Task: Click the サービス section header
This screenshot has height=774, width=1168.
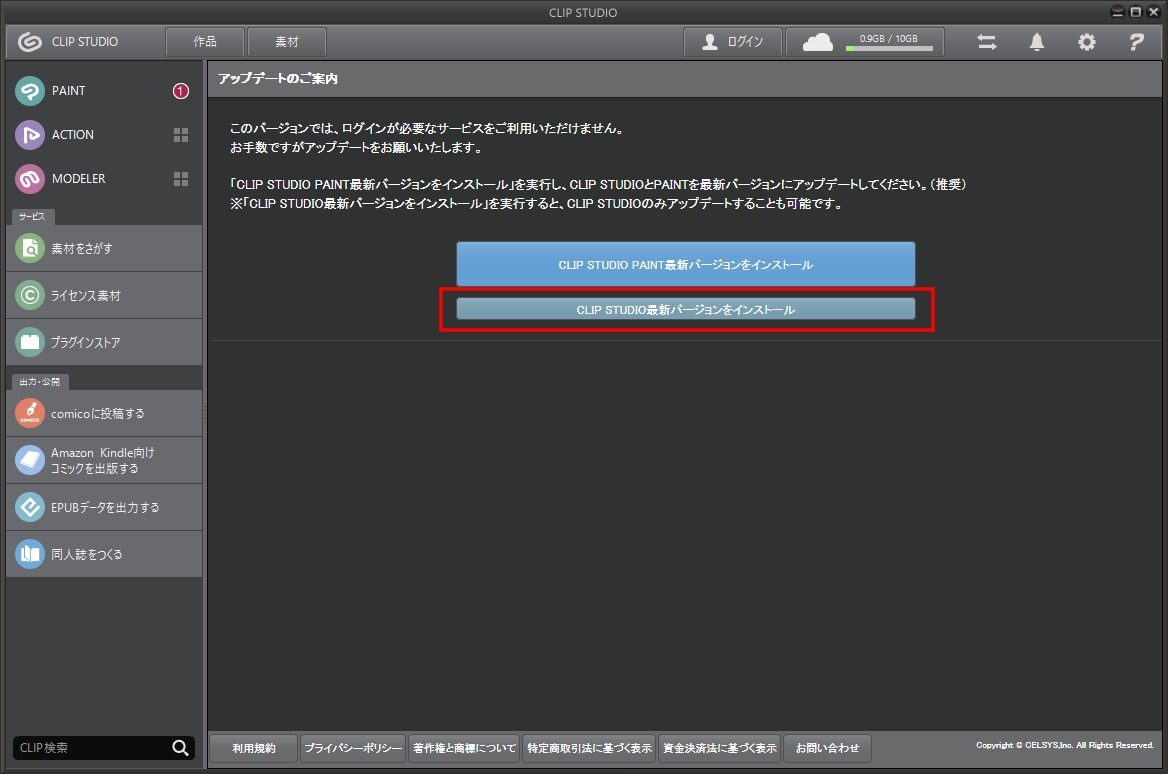Action: 32,217
